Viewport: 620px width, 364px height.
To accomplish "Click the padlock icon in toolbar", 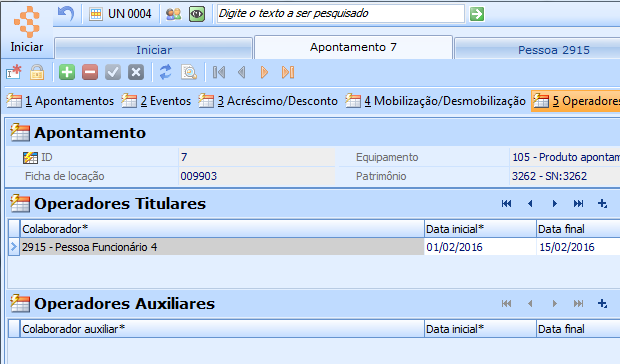I will [x=37, y=72].
